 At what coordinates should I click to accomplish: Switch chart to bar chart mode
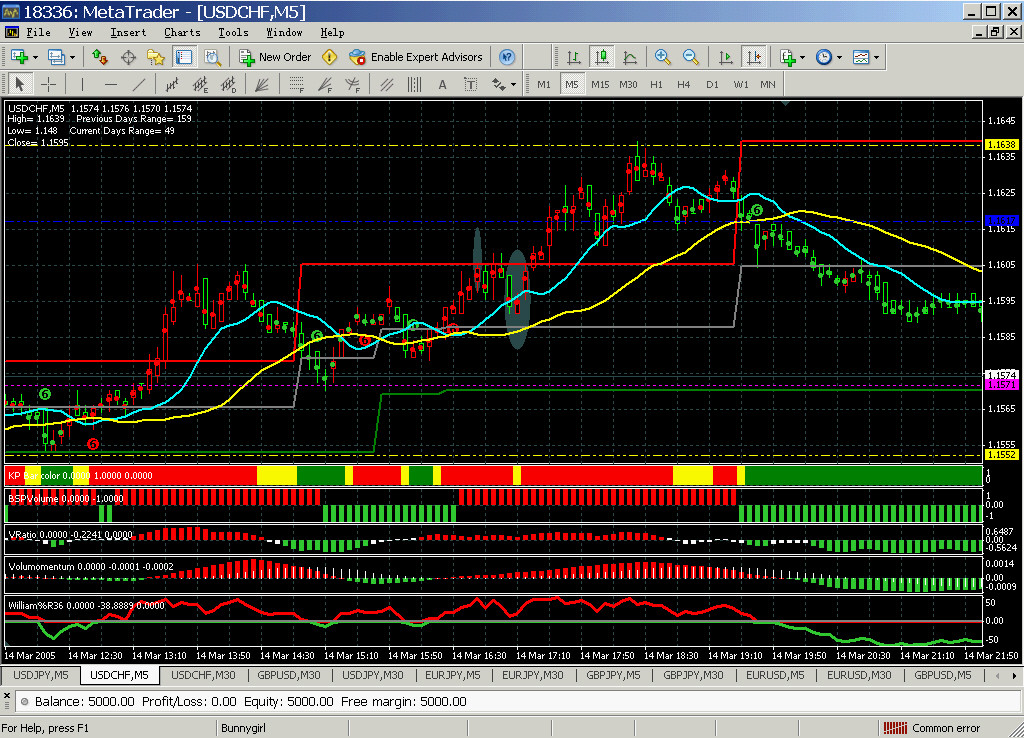point(573,57)
